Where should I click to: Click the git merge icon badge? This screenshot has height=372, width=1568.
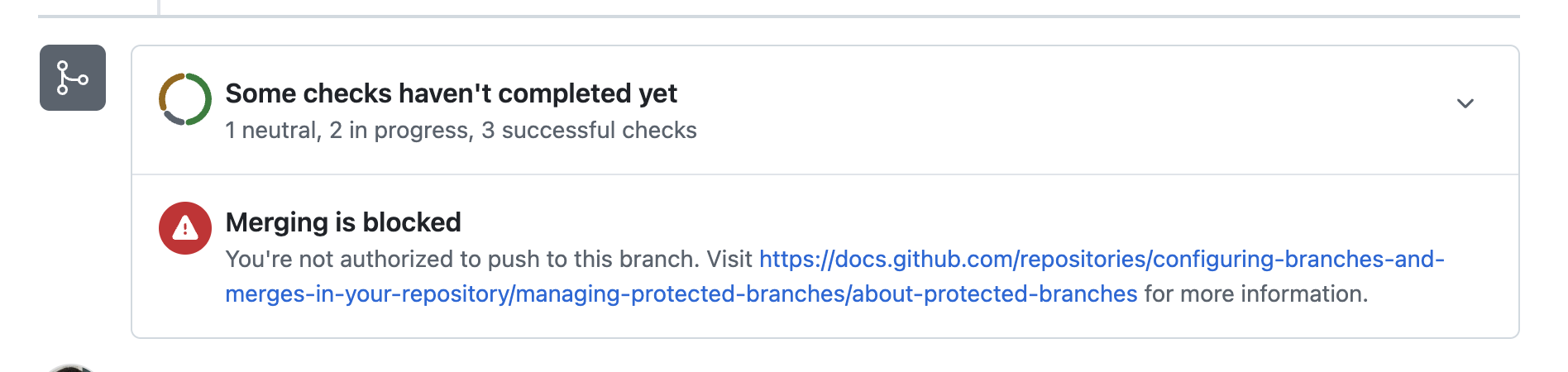coord(73,78)
